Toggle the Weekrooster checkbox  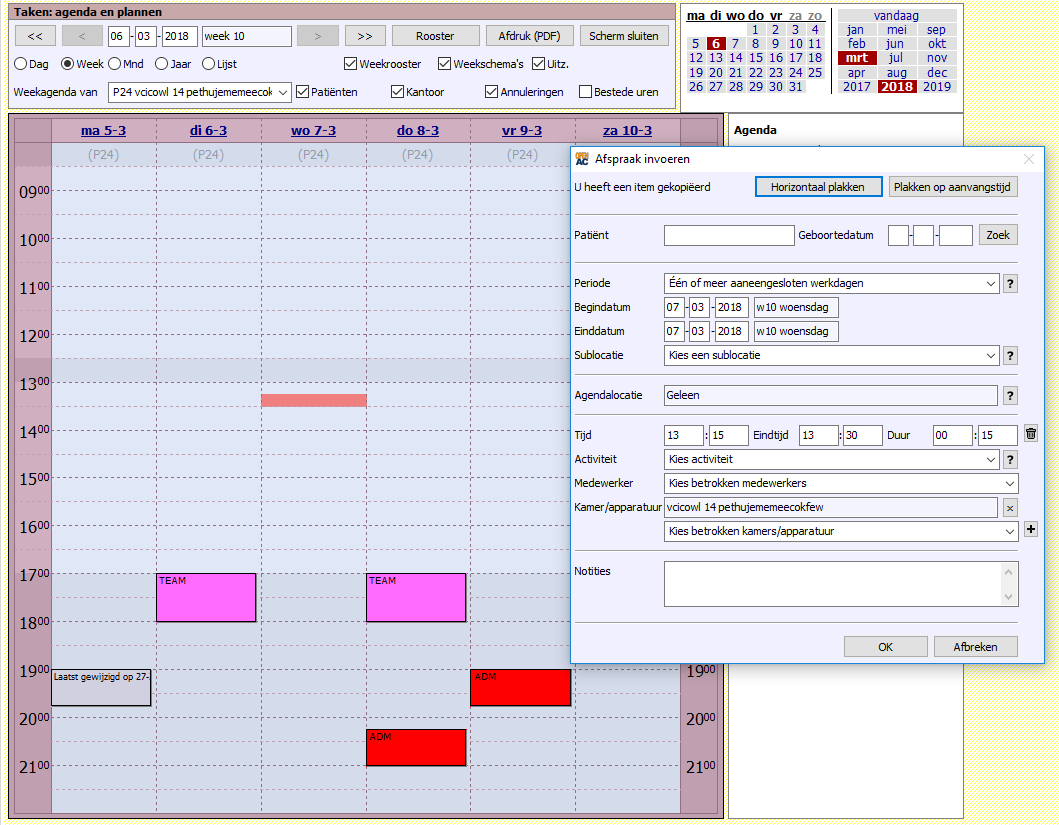[351, 64]
